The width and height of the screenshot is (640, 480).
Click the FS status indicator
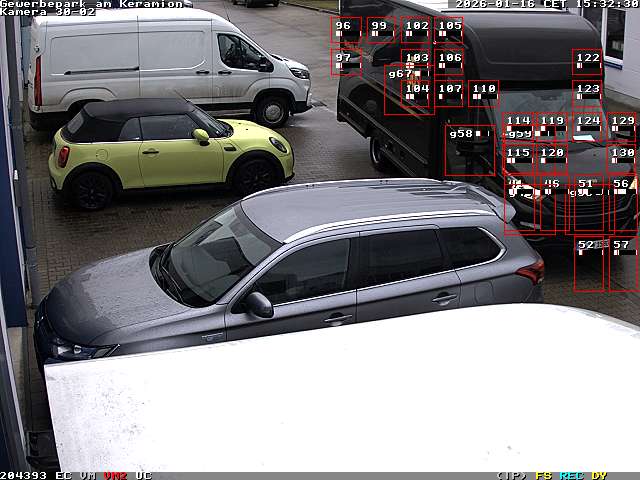(x=543, y=475)
